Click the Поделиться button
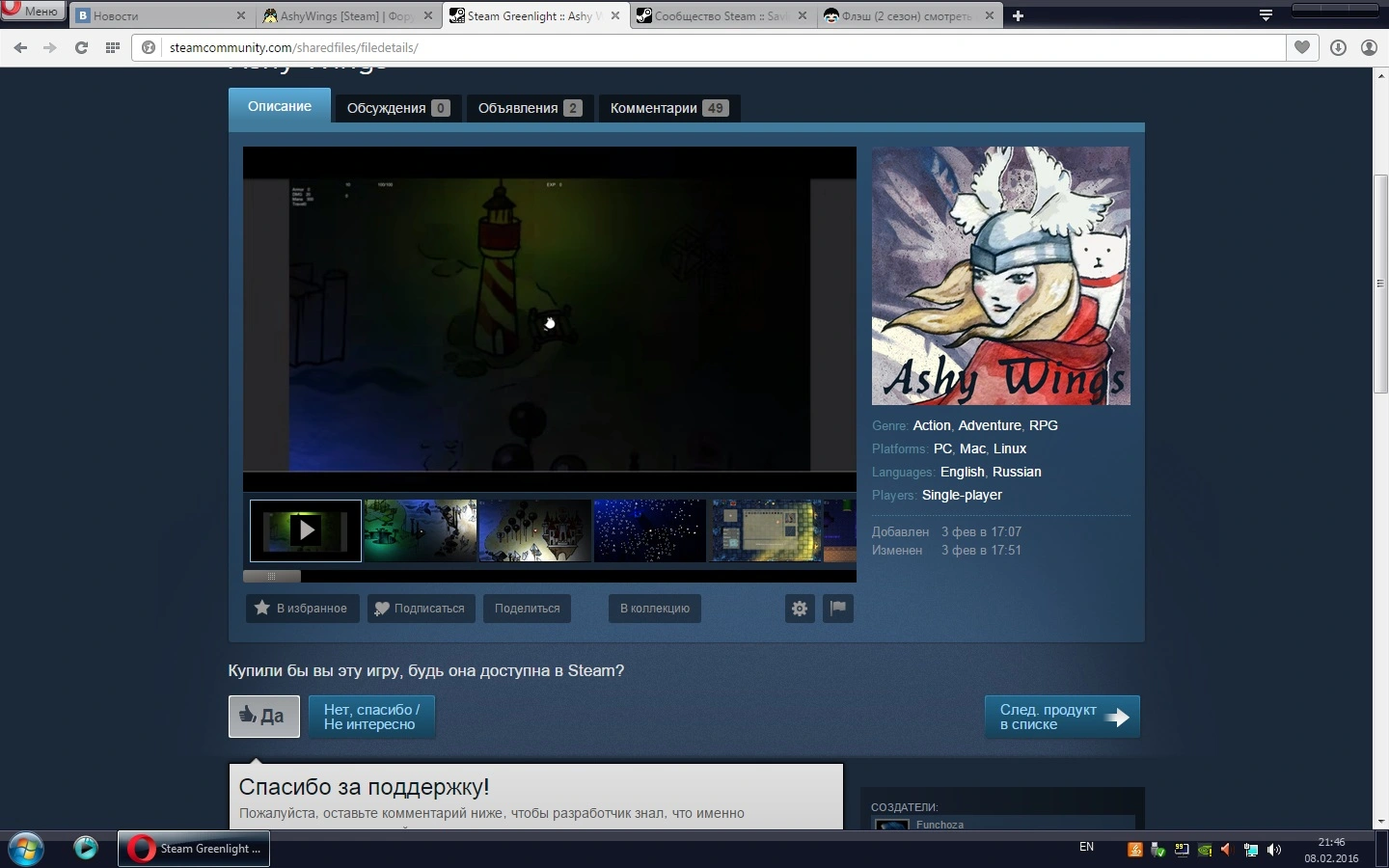1389x868 pixels. coord(528,609)
